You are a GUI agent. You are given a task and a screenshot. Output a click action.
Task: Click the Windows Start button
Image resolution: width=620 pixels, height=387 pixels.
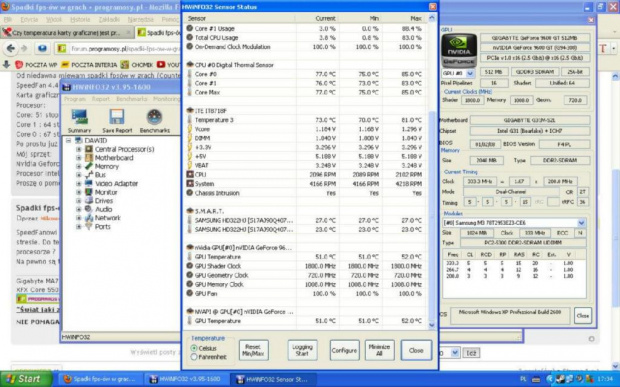(x=26, y=379)
